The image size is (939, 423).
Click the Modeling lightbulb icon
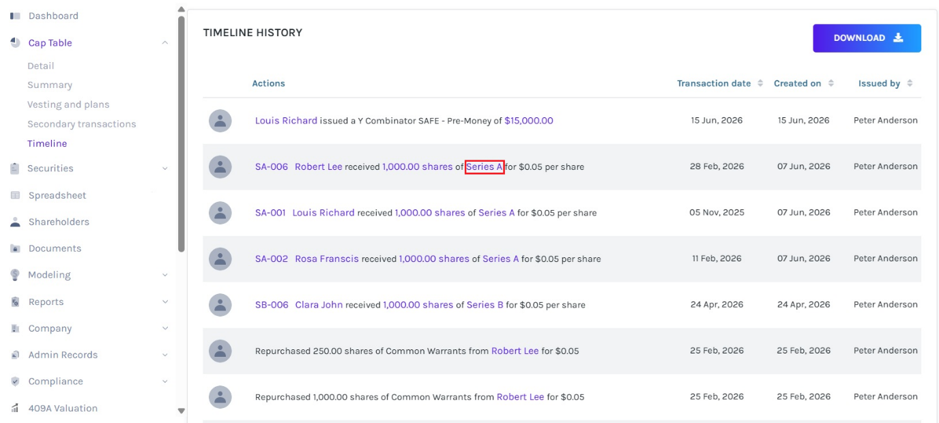[x=16, y=274]
